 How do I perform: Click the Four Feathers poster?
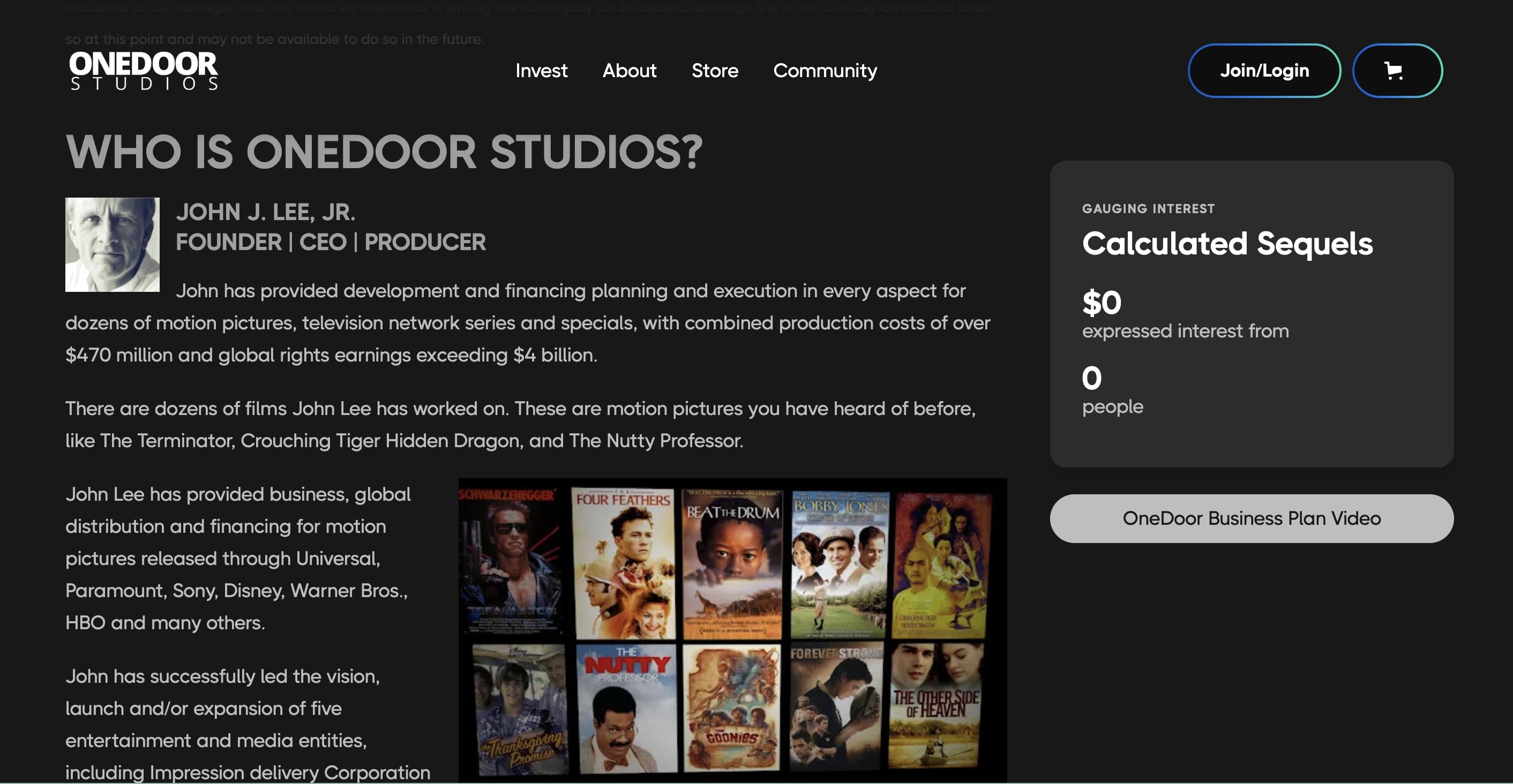click(624, 563)
